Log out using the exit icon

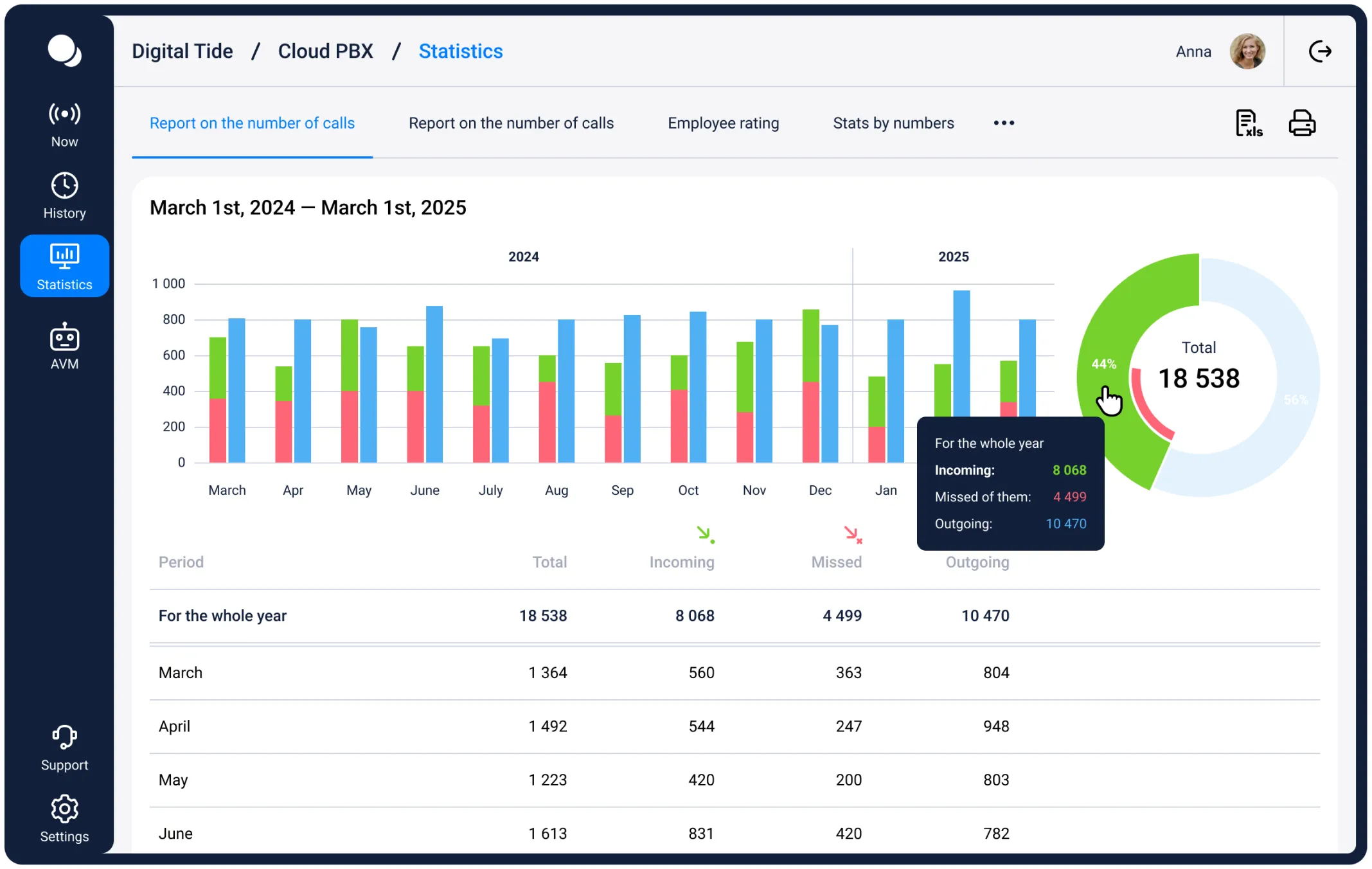coord(1320,51)
